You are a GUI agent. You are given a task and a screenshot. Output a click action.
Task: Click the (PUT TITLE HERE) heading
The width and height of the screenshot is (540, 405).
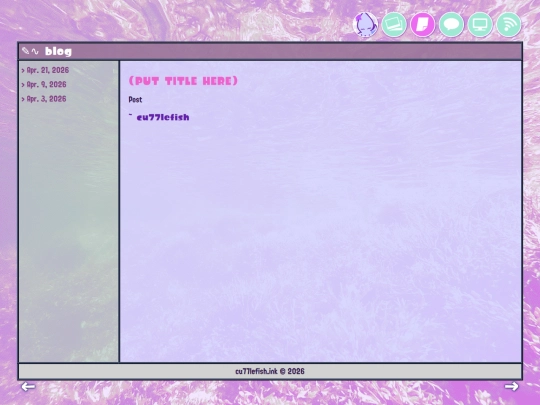coord(183,81)
